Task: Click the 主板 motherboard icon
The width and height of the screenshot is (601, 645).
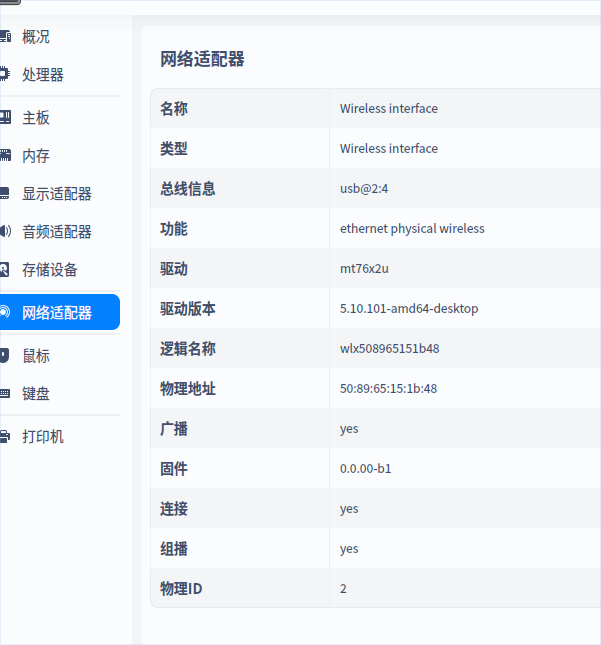Action: pyautogui.click(x=5, y=117)
